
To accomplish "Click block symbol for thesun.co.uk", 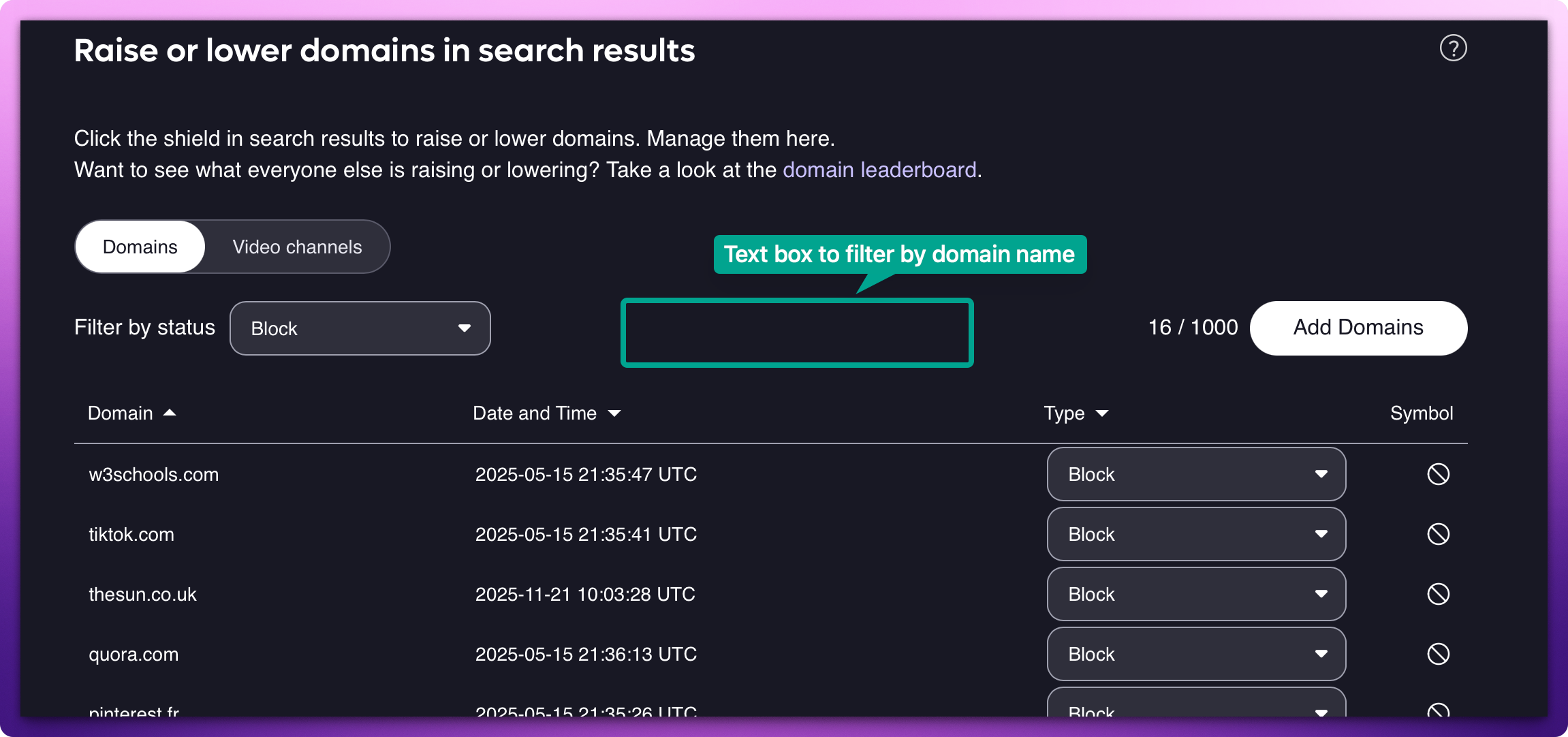I will (x=1438, y=594).
